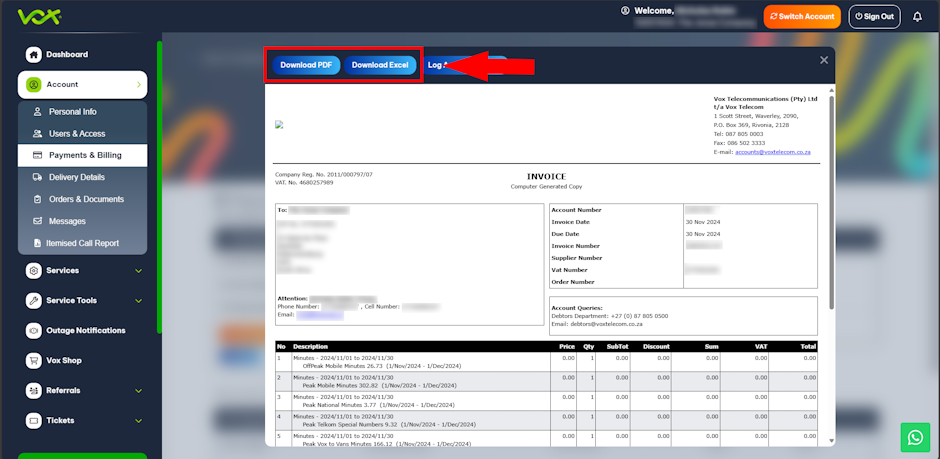Collapse the Account section
This screenshot has height=459, width=940.
[138, 85]
